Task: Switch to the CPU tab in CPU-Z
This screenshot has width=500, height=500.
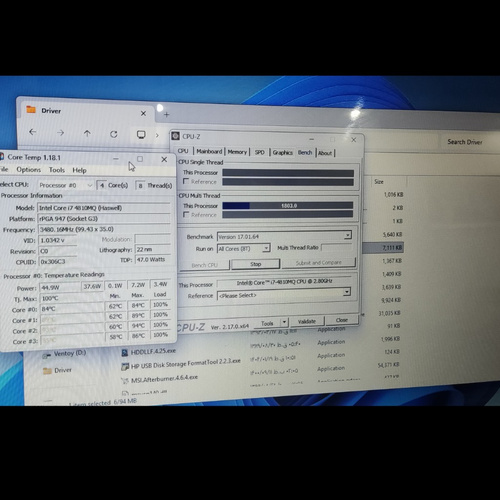Action: coord(183,151)
